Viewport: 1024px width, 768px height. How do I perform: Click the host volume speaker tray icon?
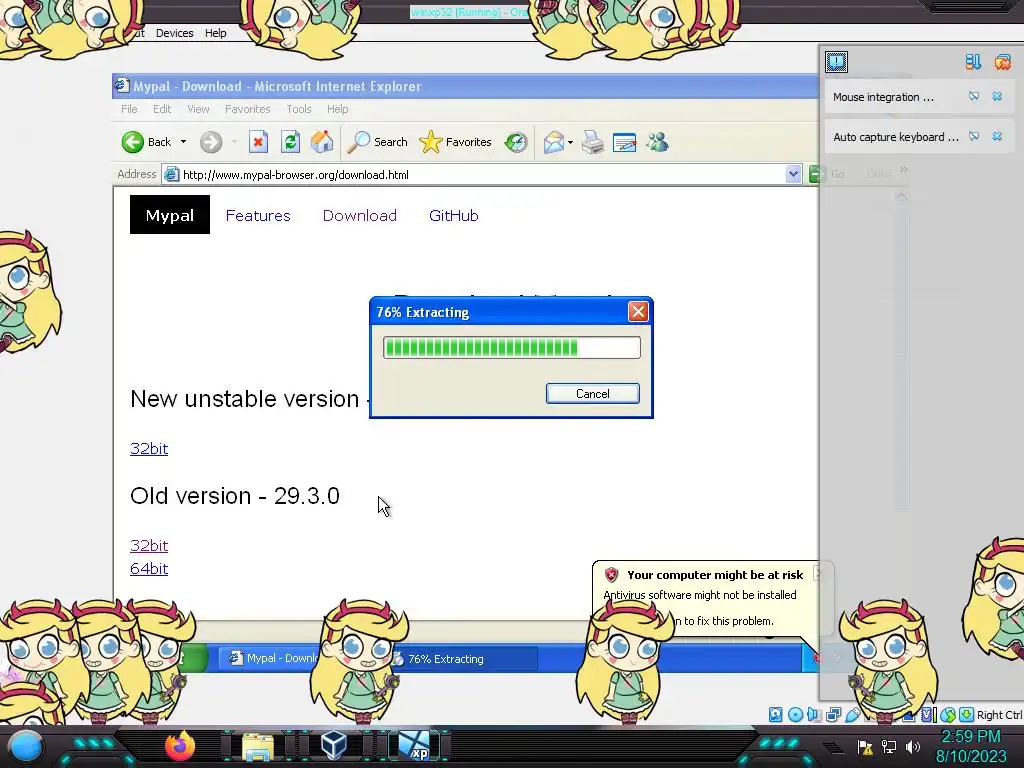click(913, 746)
